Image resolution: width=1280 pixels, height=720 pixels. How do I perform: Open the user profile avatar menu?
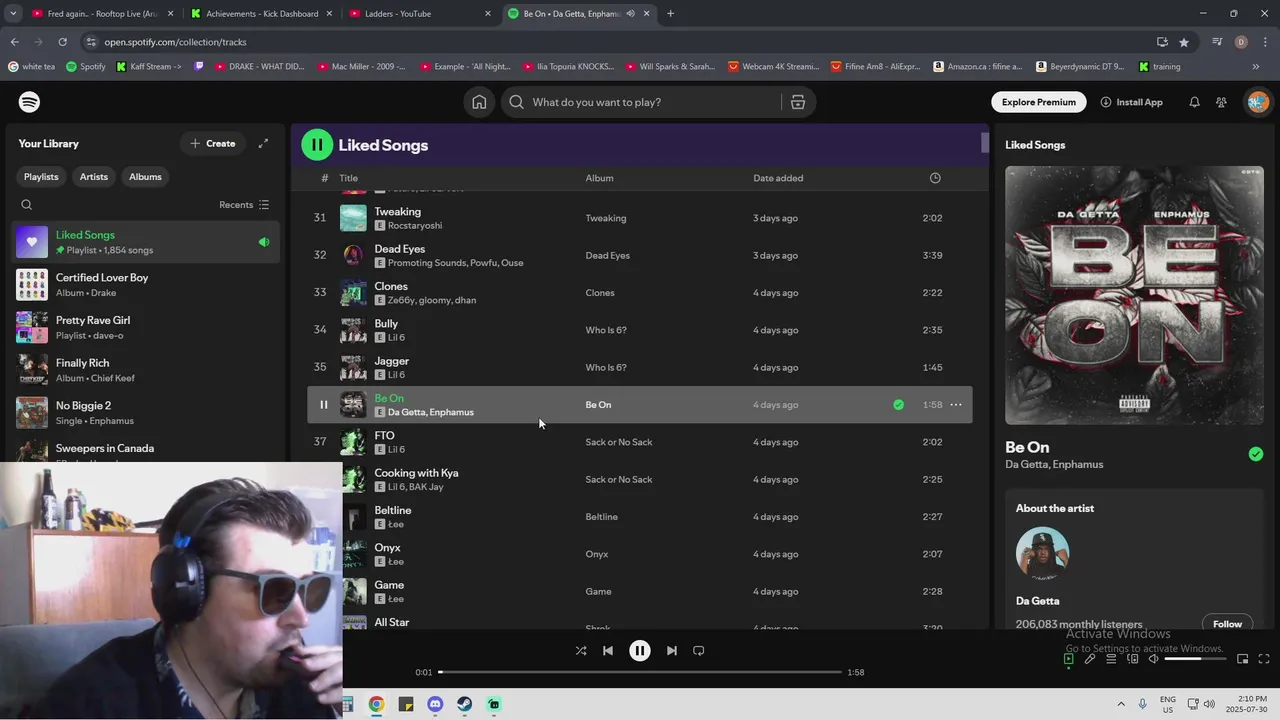tap(1257, 102)
